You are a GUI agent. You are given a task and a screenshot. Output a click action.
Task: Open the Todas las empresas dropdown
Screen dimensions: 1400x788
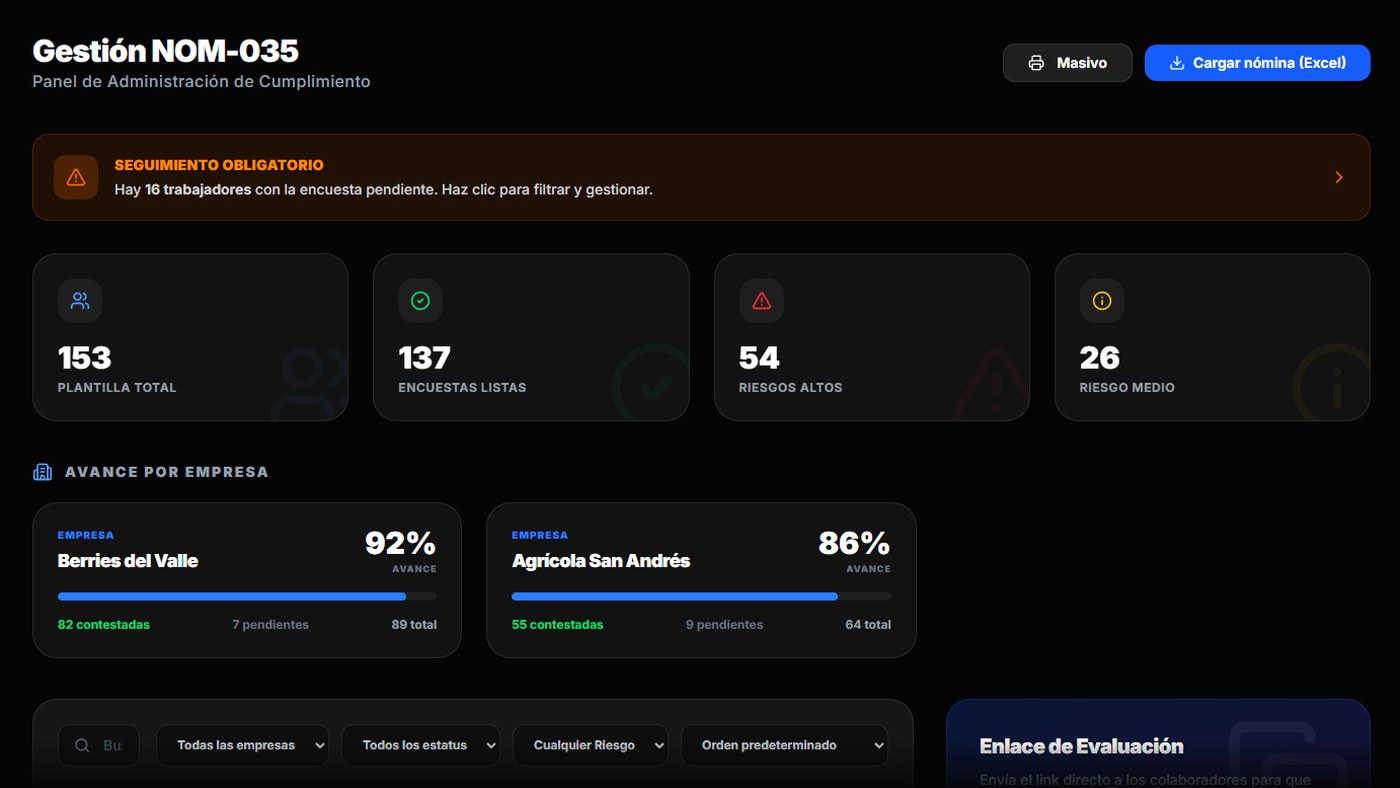click(243, 745)
